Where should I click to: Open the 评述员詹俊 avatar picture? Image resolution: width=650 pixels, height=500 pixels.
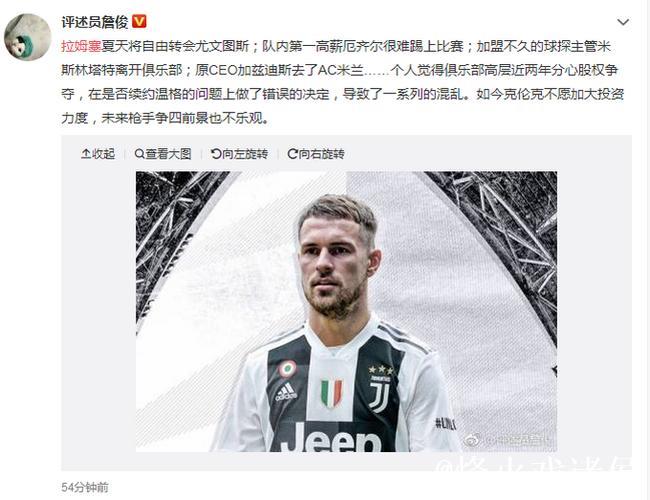27,37
